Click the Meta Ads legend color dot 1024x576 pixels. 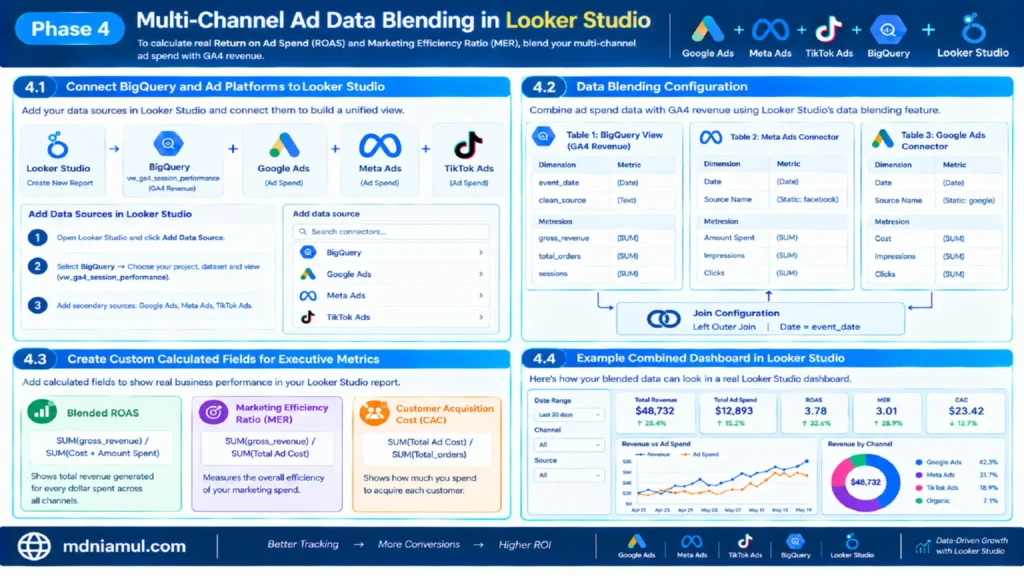[919, 475]
